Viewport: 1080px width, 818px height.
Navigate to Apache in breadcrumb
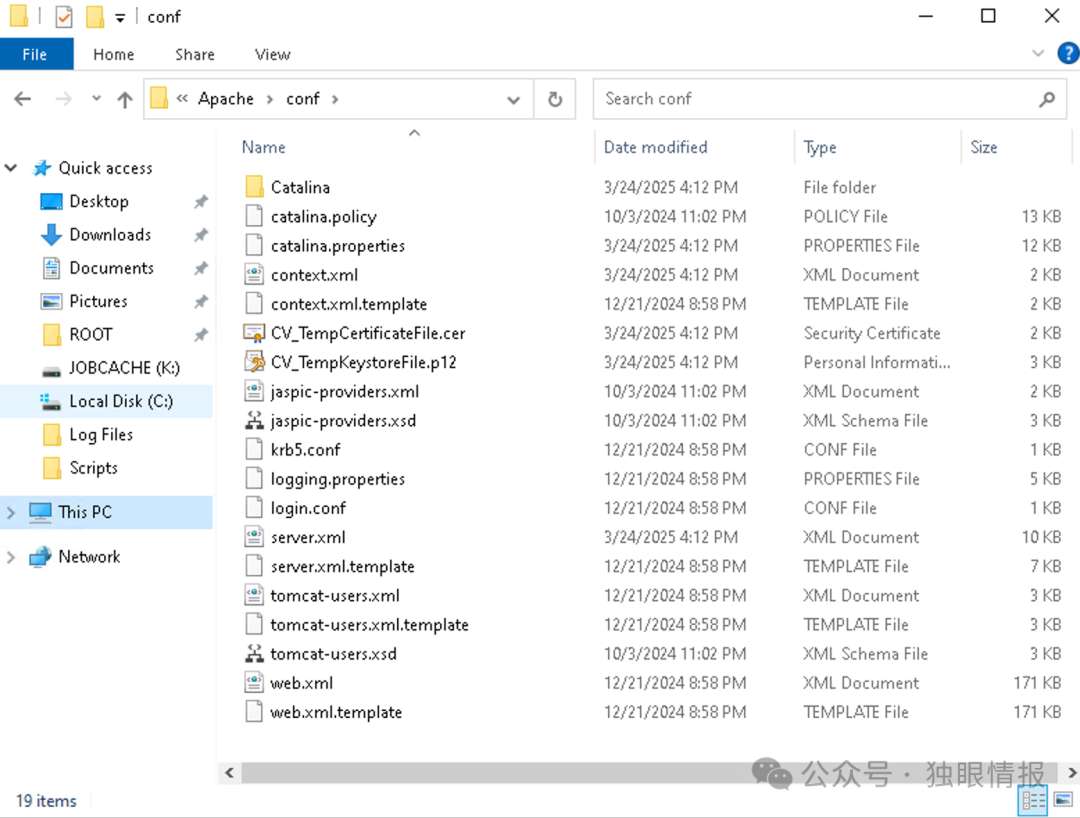coord(226,98)
